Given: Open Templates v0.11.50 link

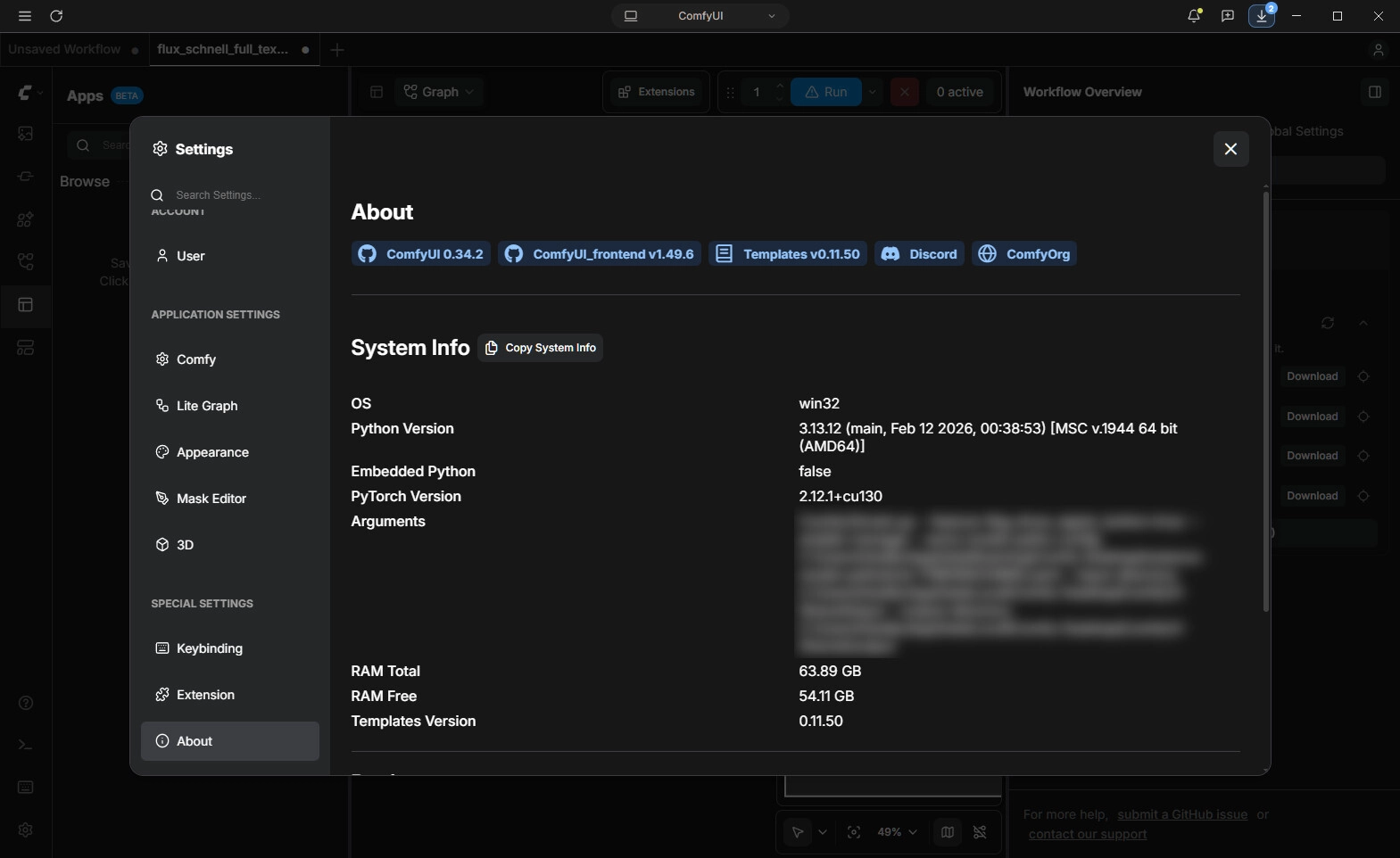Looking at the screenshot, I should coord(788,254).
